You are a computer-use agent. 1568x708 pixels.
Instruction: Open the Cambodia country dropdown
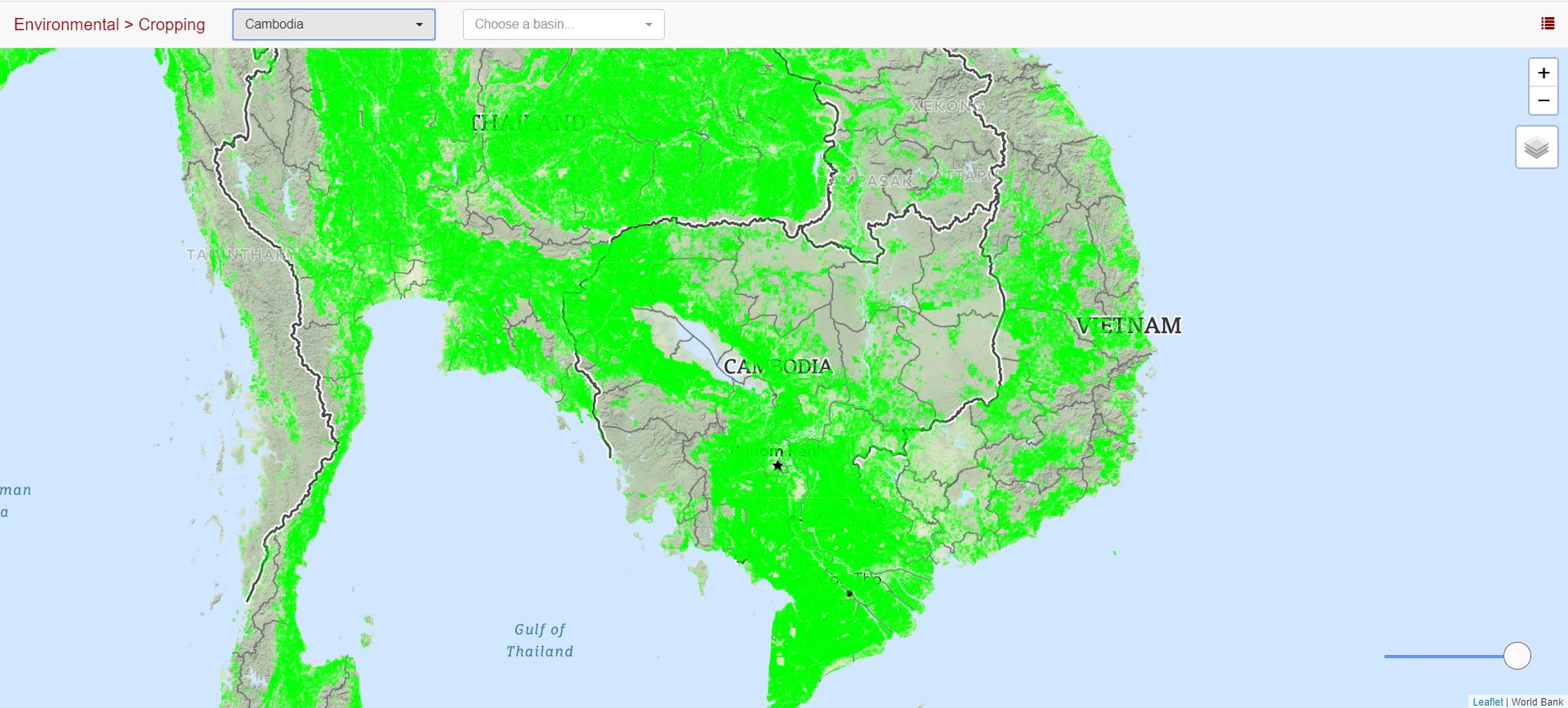(333, 24)
